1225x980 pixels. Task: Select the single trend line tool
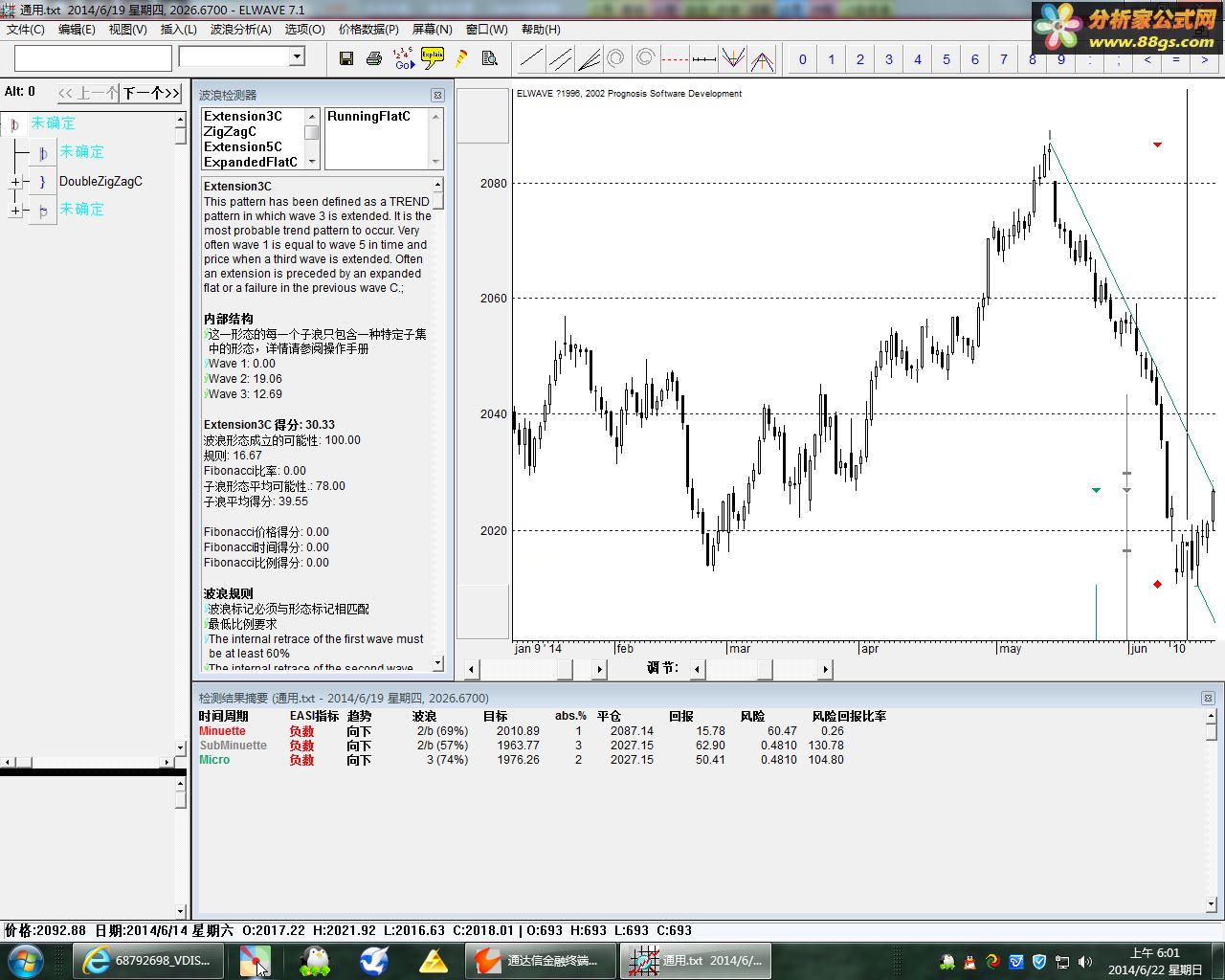point(531,59)
